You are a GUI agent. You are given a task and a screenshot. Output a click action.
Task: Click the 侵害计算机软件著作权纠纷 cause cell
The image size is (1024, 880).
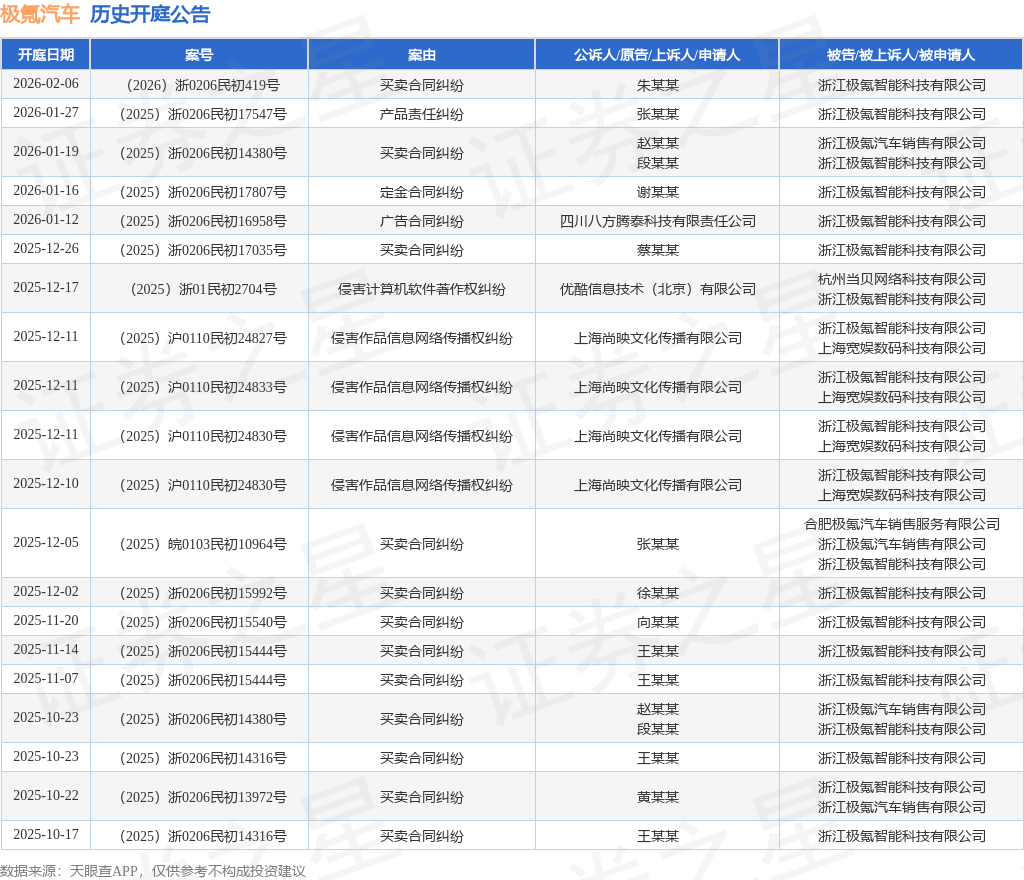point(421,289)
